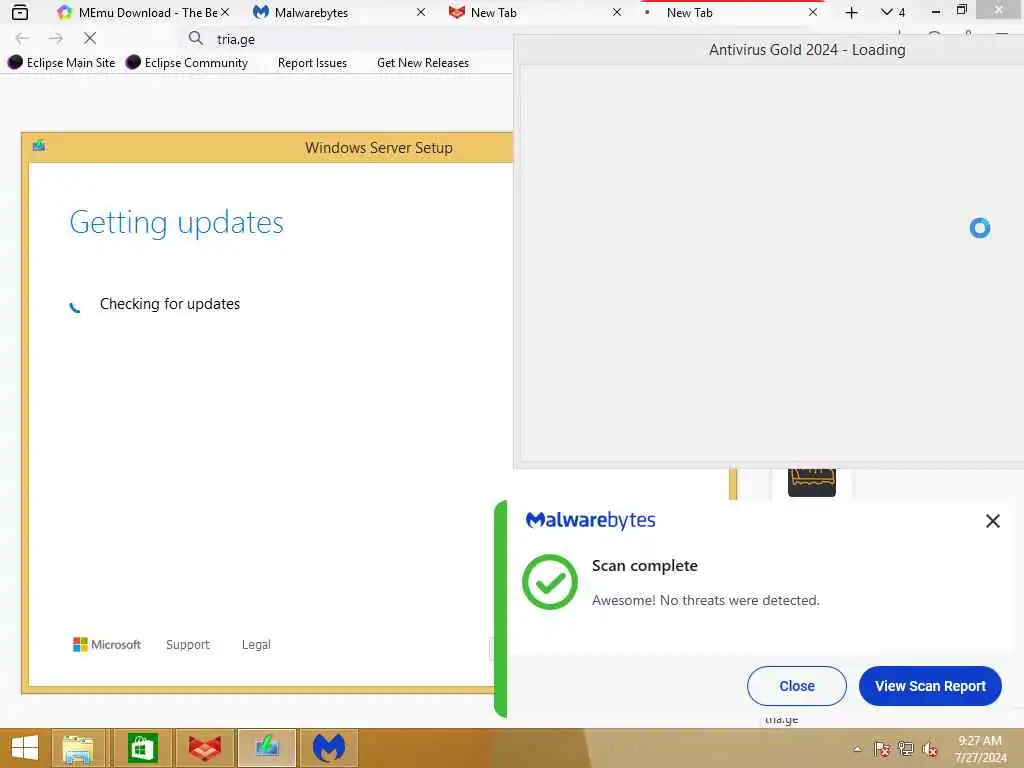This screenshot has width=1024, height=768.
Task: Open Get New Releases bookmark
Action: click(x=423, y=63)
